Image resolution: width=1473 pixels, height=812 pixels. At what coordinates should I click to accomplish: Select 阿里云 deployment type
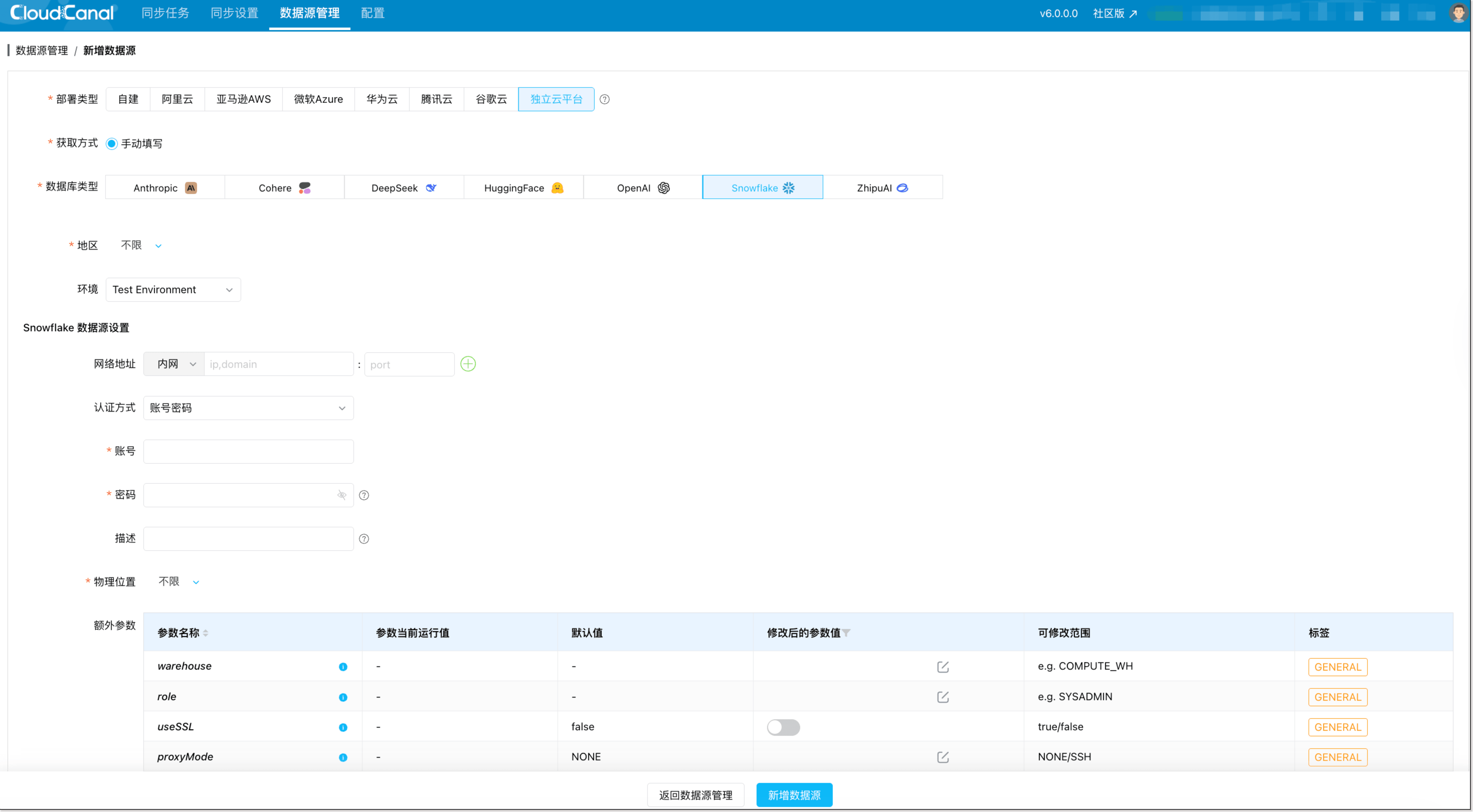[x=177, y=99]
